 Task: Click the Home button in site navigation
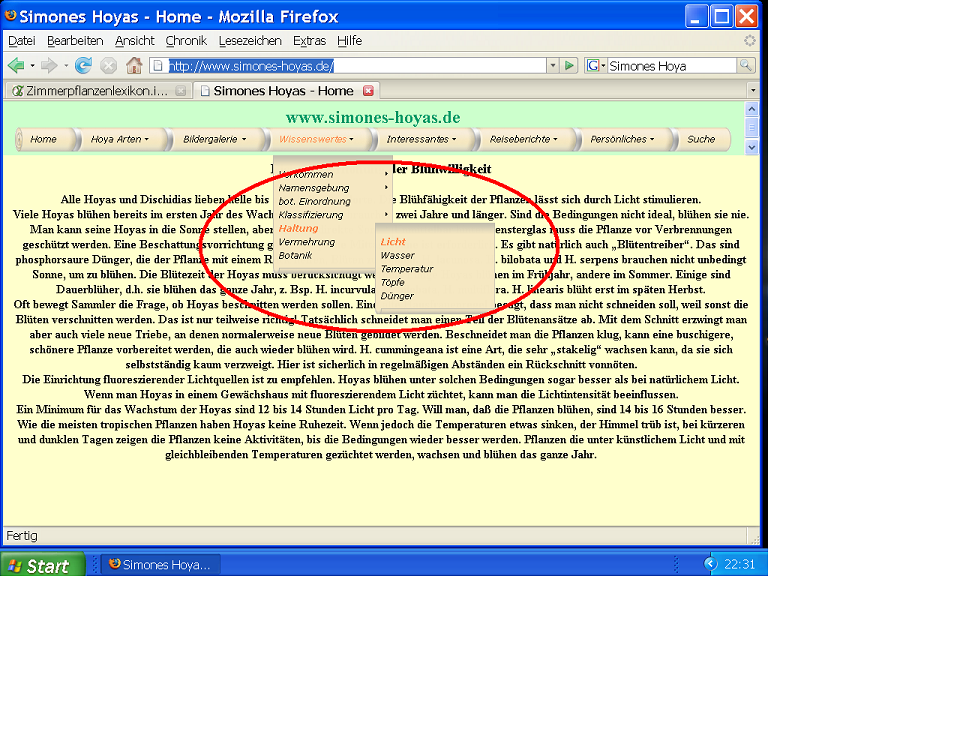[43, 139]
